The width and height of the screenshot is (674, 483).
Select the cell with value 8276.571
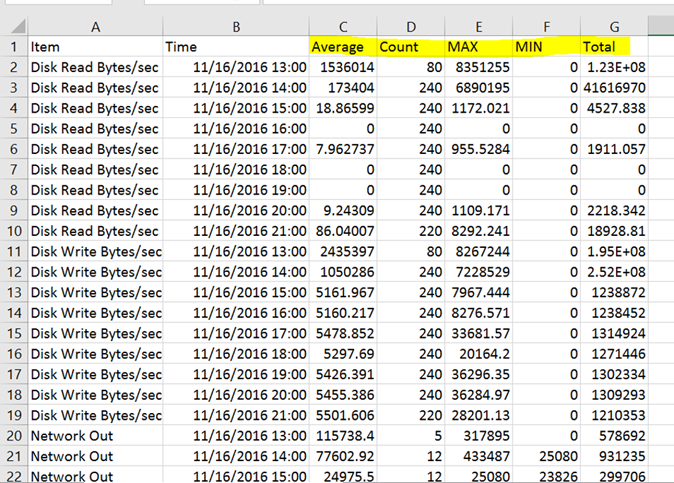pos(478,313)
